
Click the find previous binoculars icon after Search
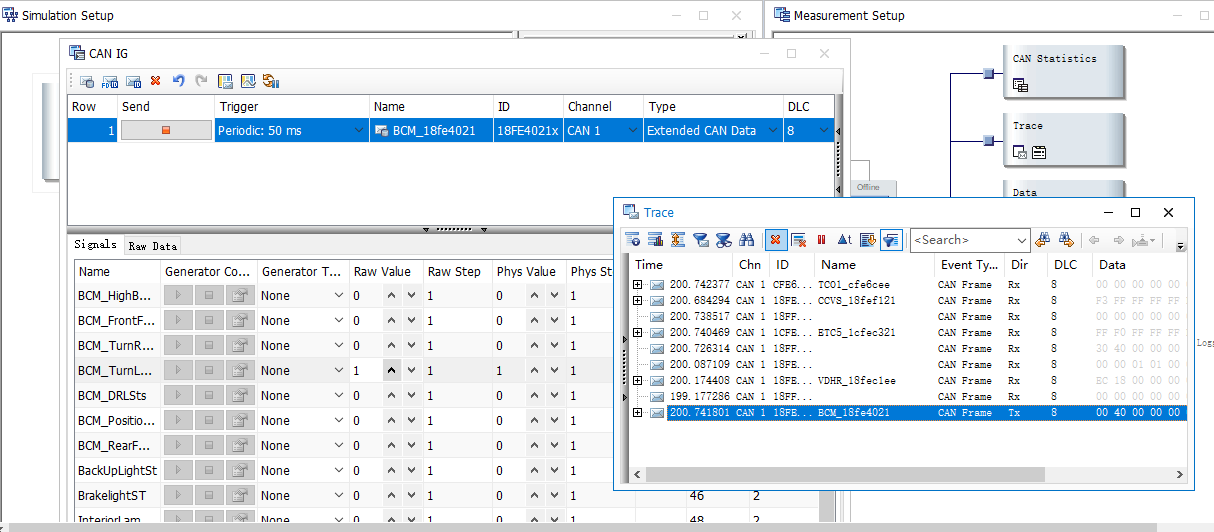(x=1043, y=240)
